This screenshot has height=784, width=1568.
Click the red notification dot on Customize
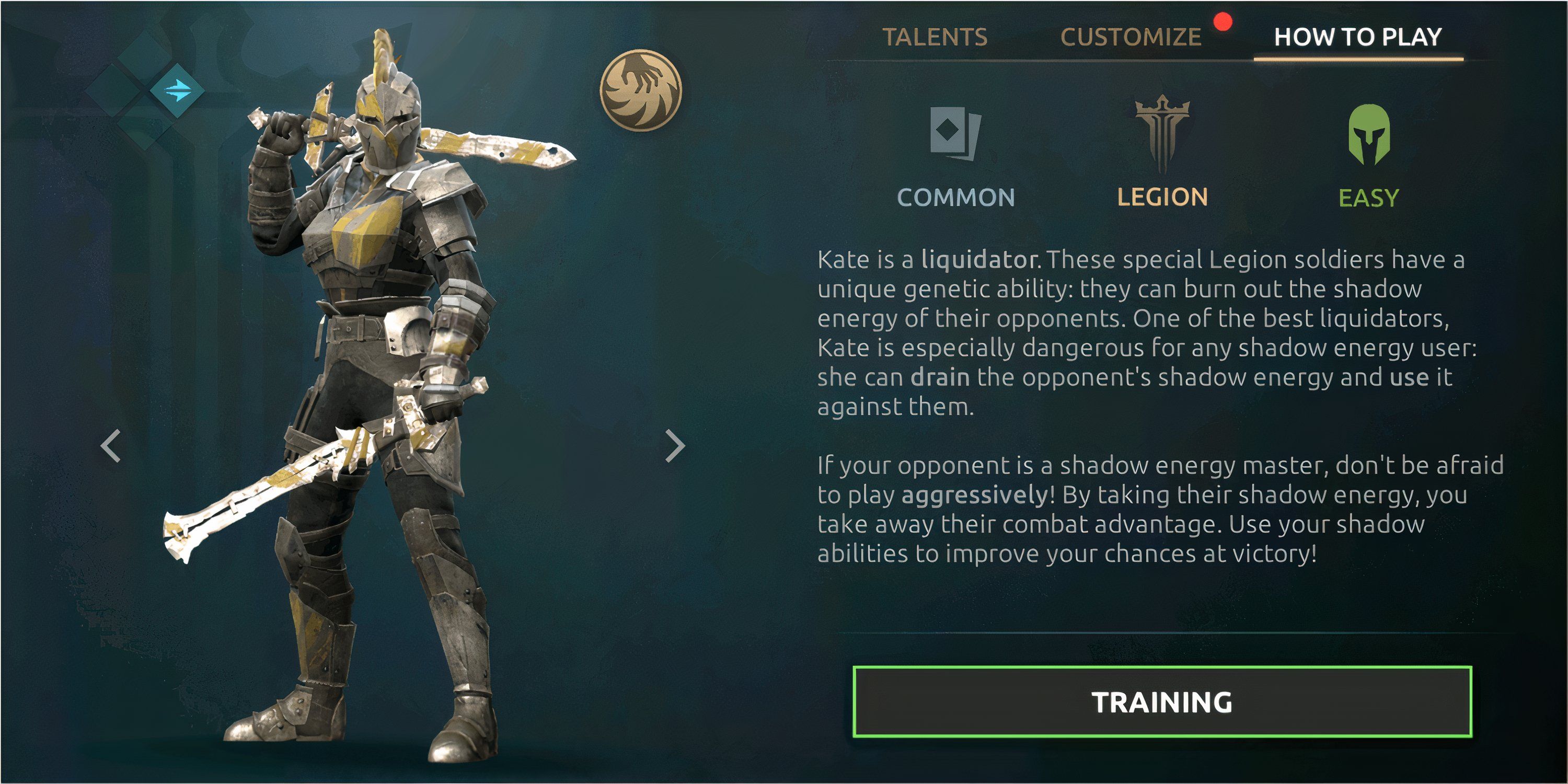[x=1223, y=22]
